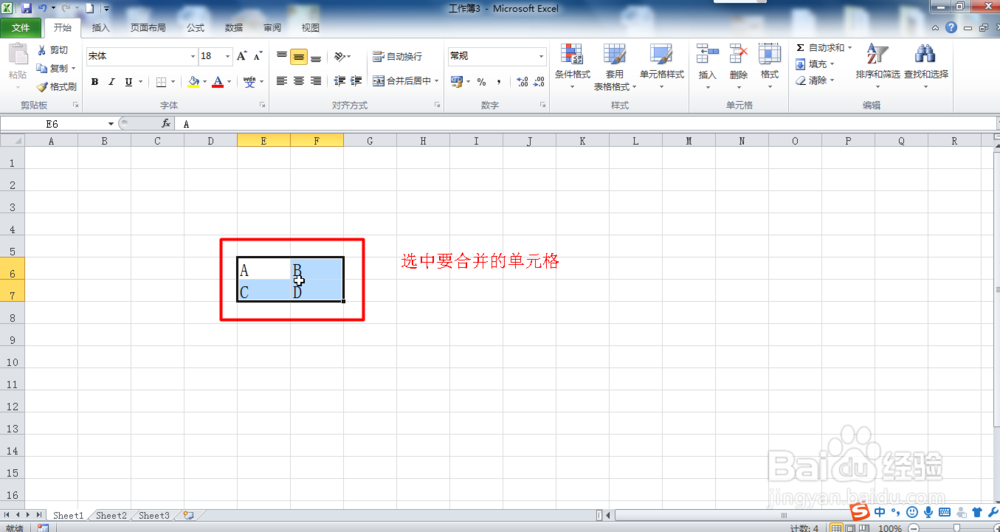The width and height of the screenshot is (1000, 532).
Task: Open Conditional Formatting (条件格式)
Action: pyautogui.click(x=572, y=66)
